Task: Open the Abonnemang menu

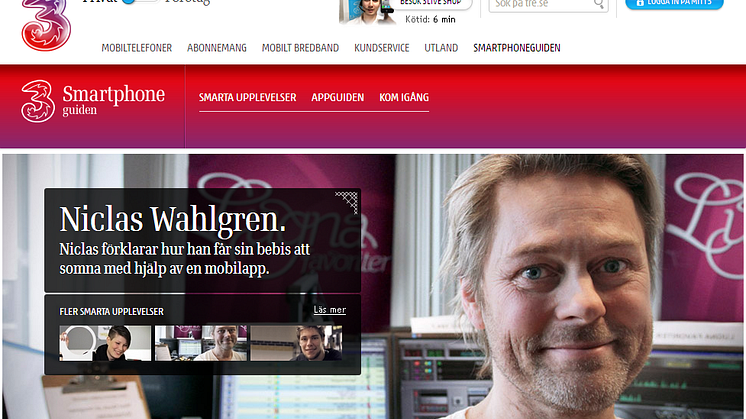Action: 217,48
